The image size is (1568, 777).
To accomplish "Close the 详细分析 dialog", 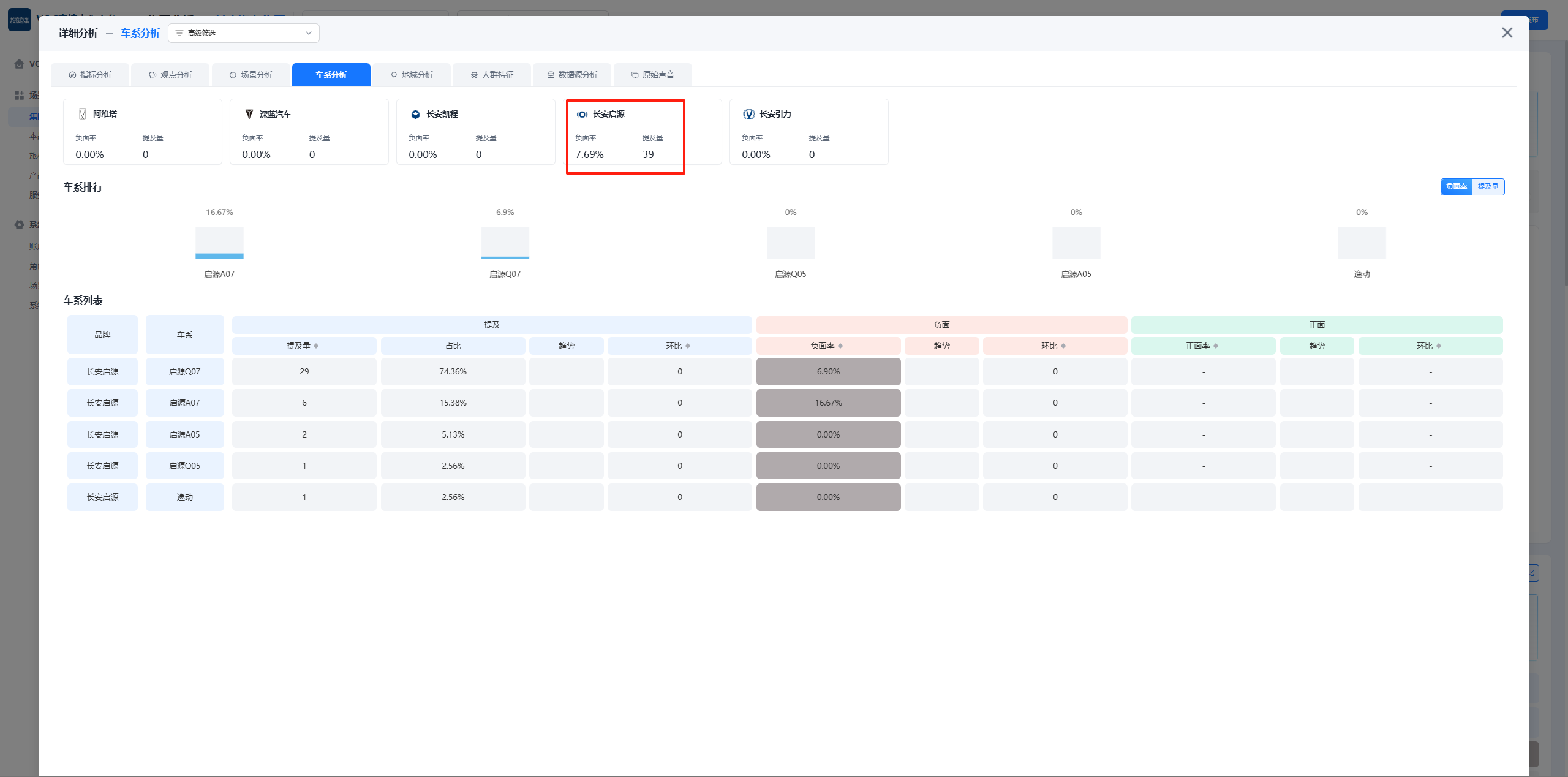I will coord(1507,32).
